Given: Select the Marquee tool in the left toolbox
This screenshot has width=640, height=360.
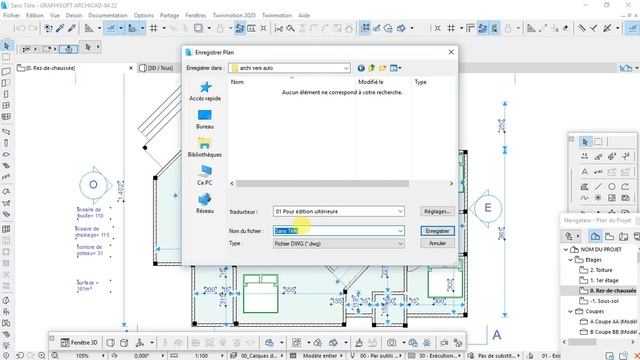Looking at the screenshot, I should click(6, 57).
